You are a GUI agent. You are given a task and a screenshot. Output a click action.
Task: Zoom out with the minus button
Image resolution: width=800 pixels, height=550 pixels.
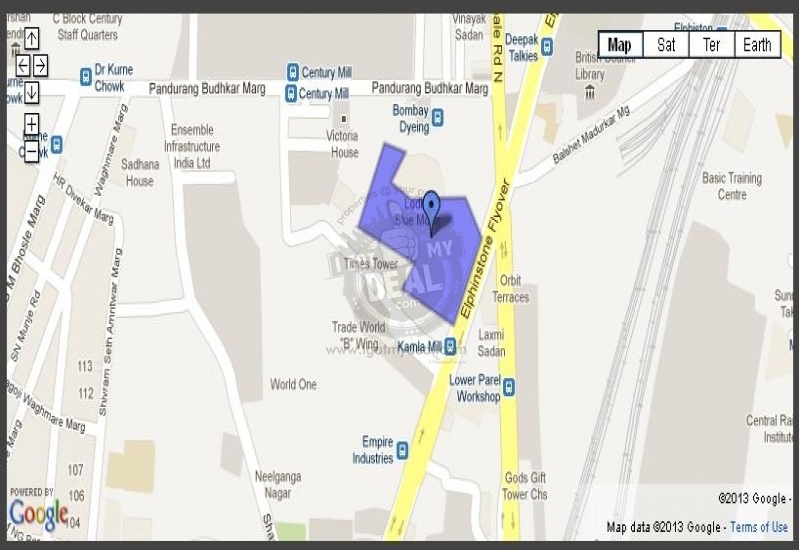(32, 152)
